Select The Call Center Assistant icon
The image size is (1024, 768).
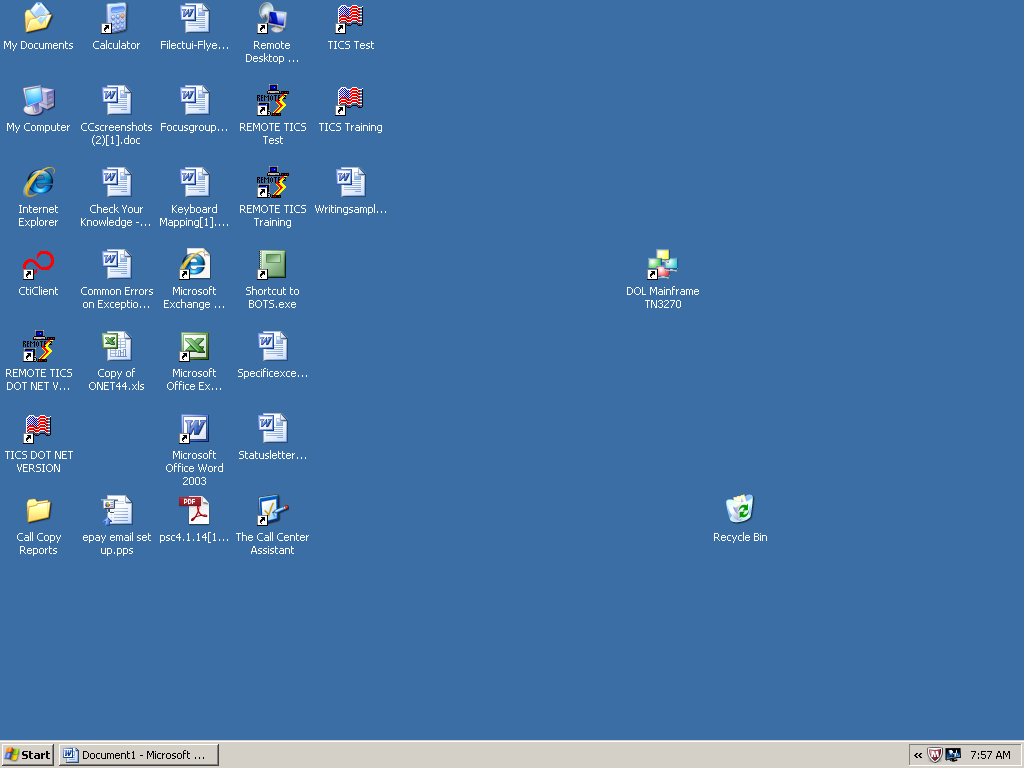(x=272, y=511)
